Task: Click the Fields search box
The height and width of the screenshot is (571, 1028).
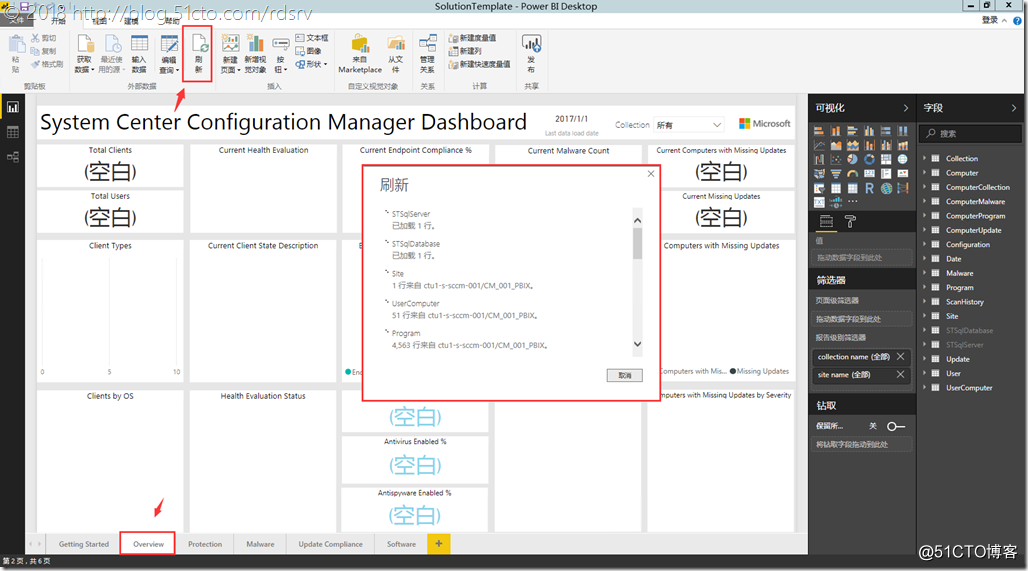Action: point(972,134)
